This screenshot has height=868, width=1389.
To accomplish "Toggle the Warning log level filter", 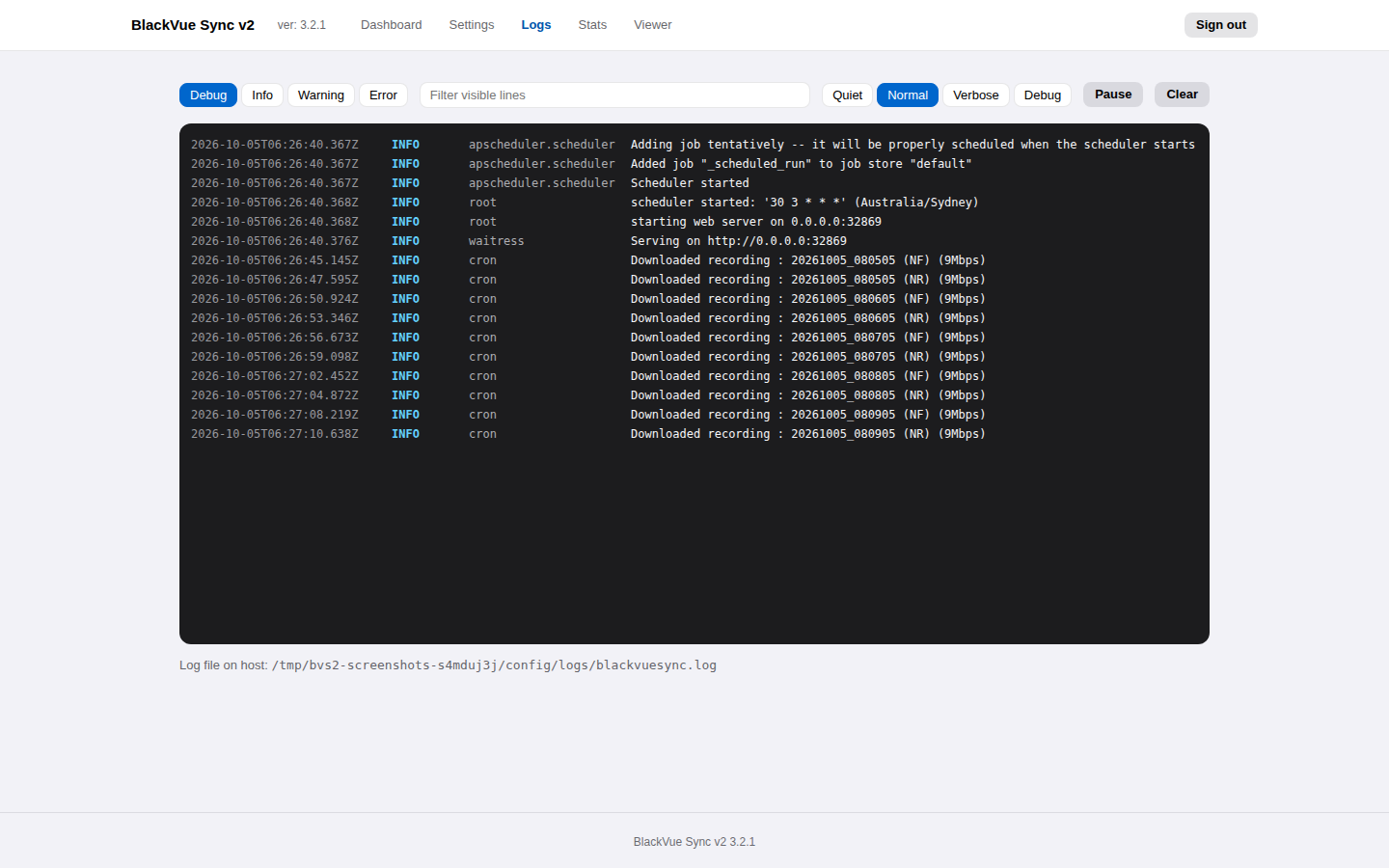I will [x=321, y=95].
